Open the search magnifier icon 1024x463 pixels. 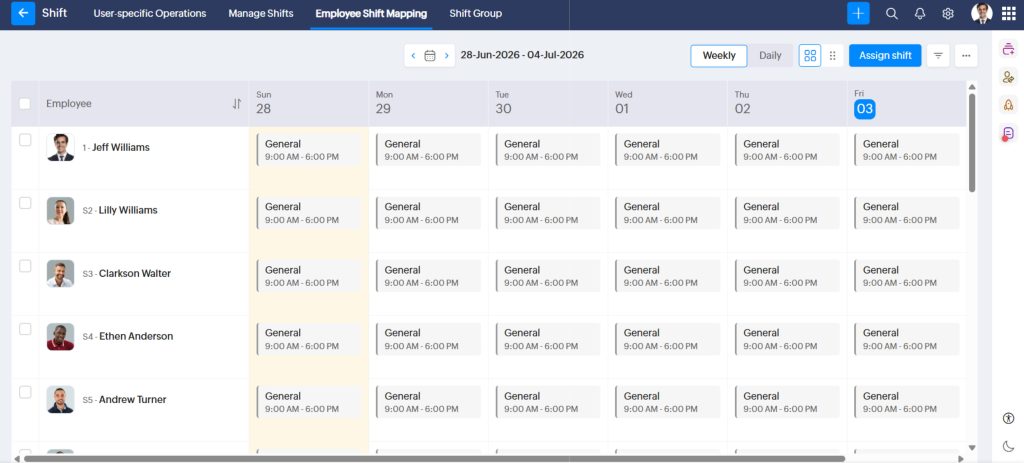(891, 14)
